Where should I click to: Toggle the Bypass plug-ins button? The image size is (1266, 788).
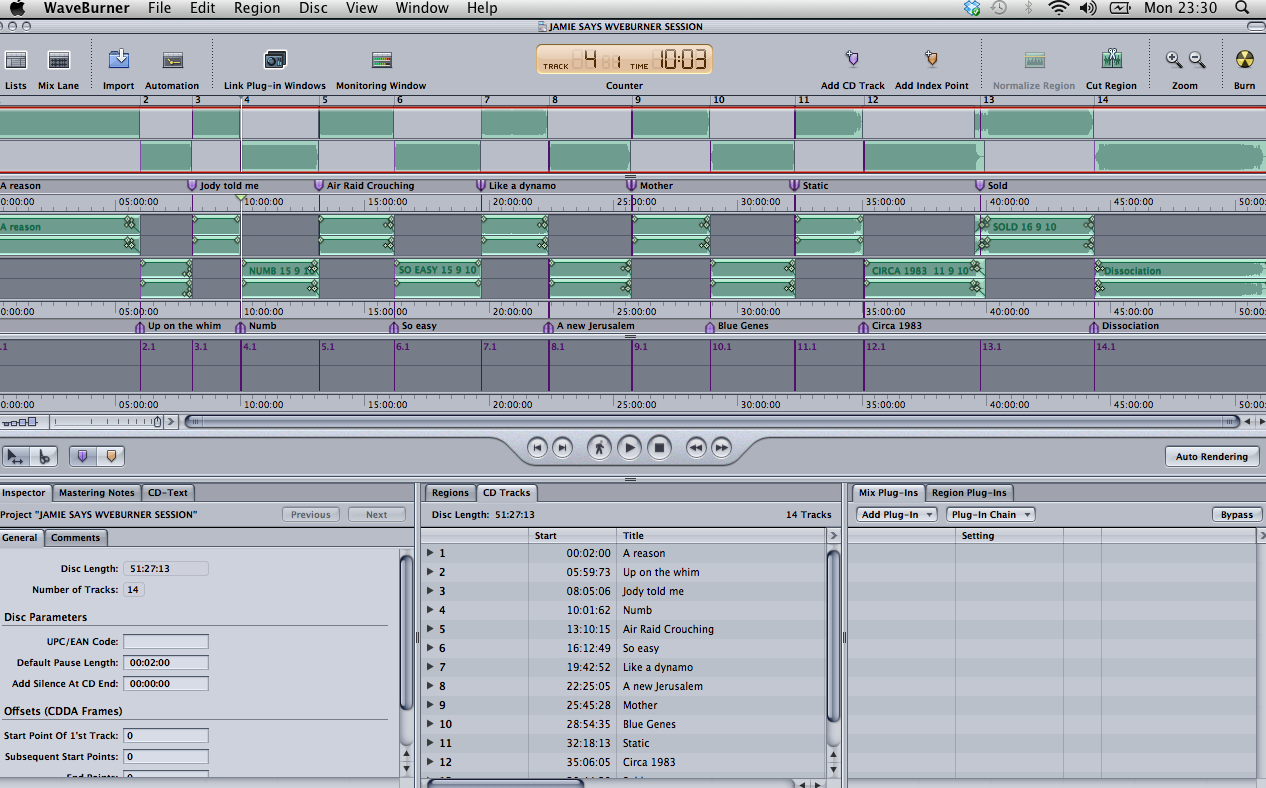coord(1236,515)
